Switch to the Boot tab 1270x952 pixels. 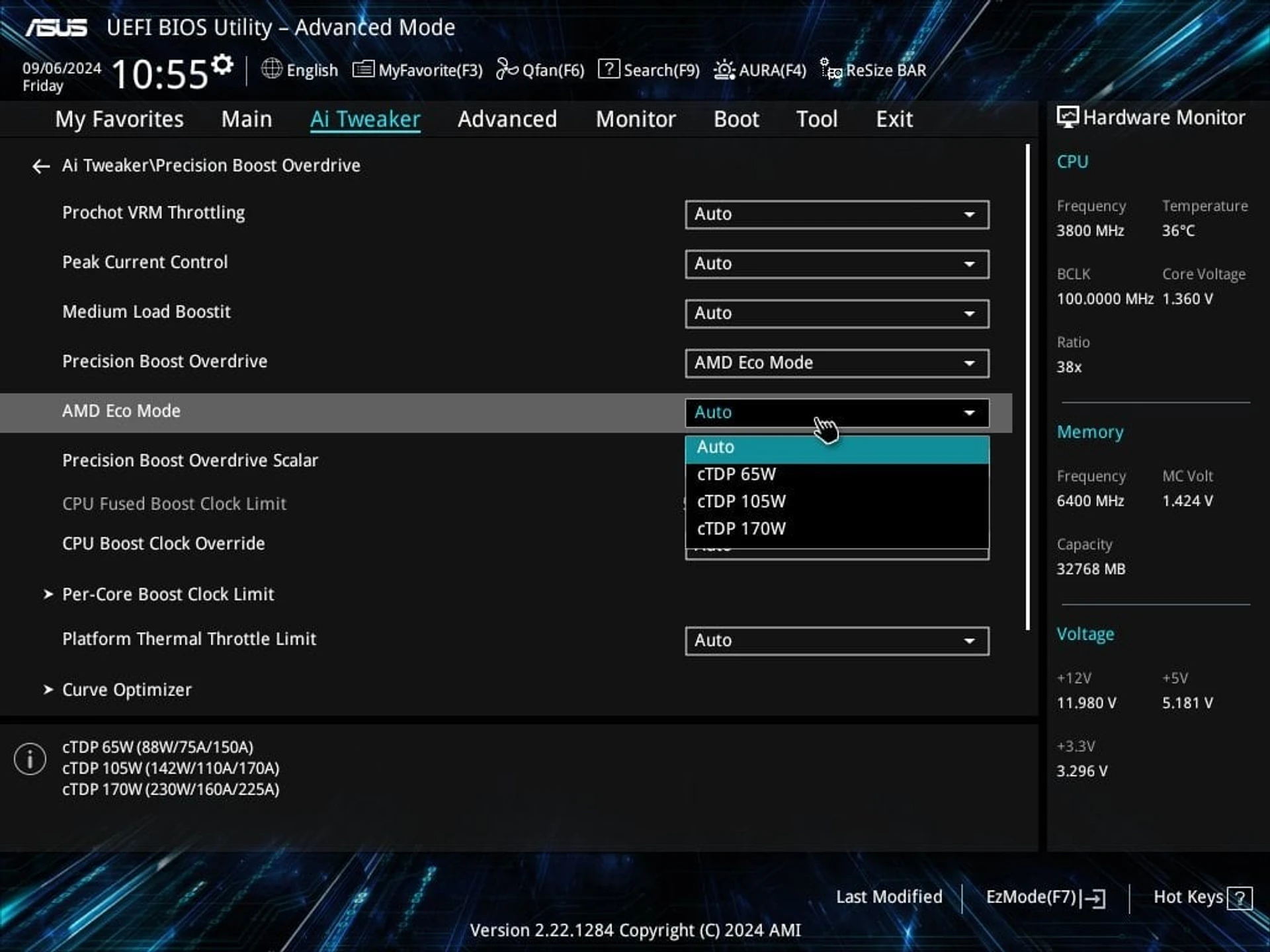(x=736, y=119)
